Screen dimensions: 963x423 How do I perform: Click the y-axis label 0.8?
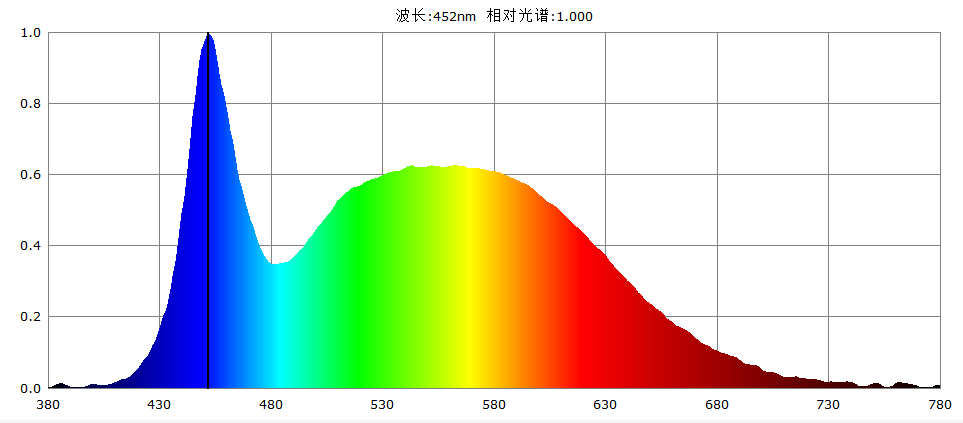31,104
